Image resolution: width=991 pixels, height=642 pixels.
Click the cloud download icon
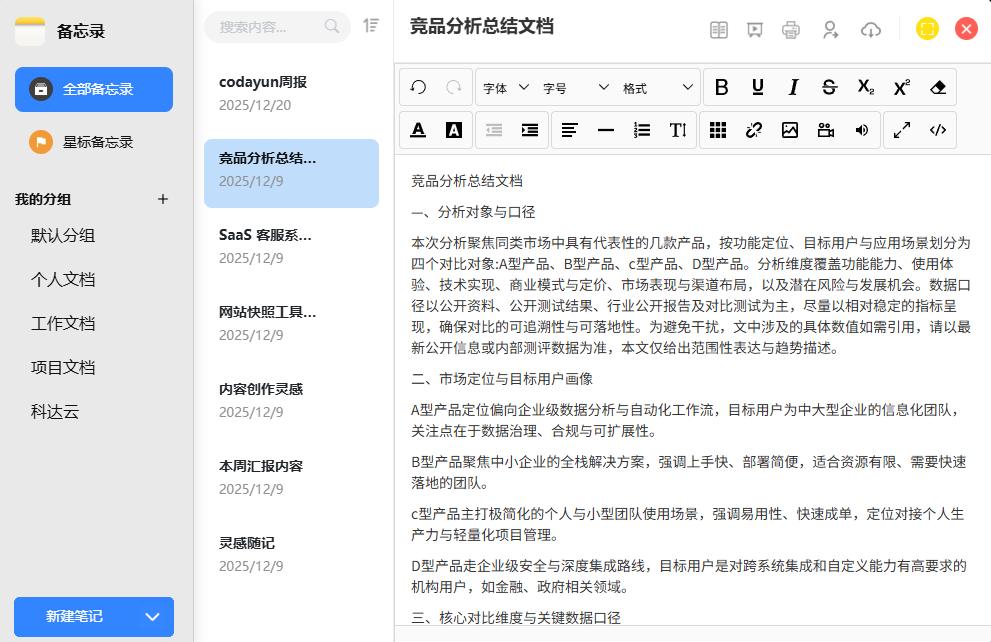point(870,29)
